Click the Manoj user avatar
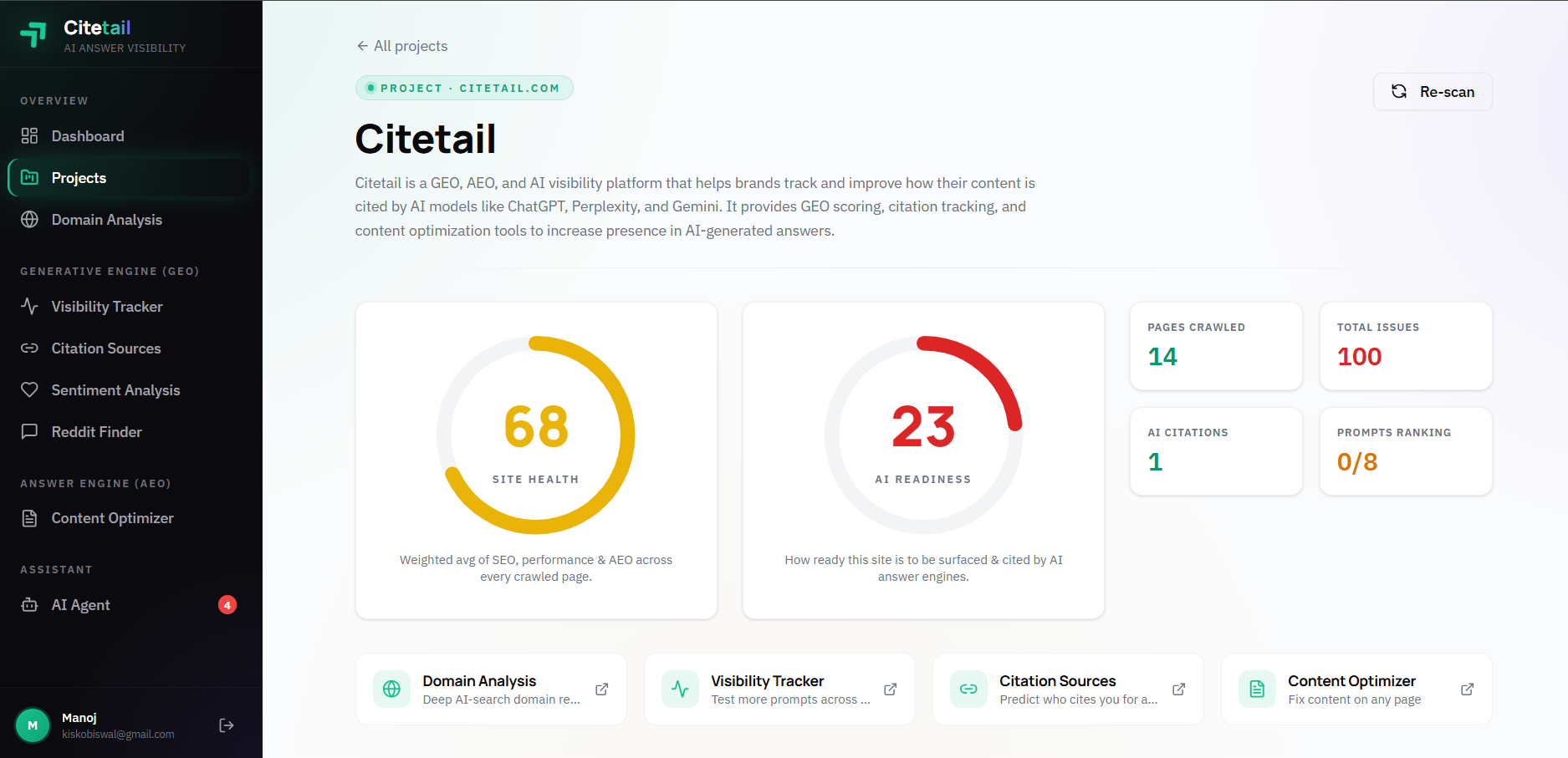The height and width of the screenshot is (758, 1568). [33, 725]
